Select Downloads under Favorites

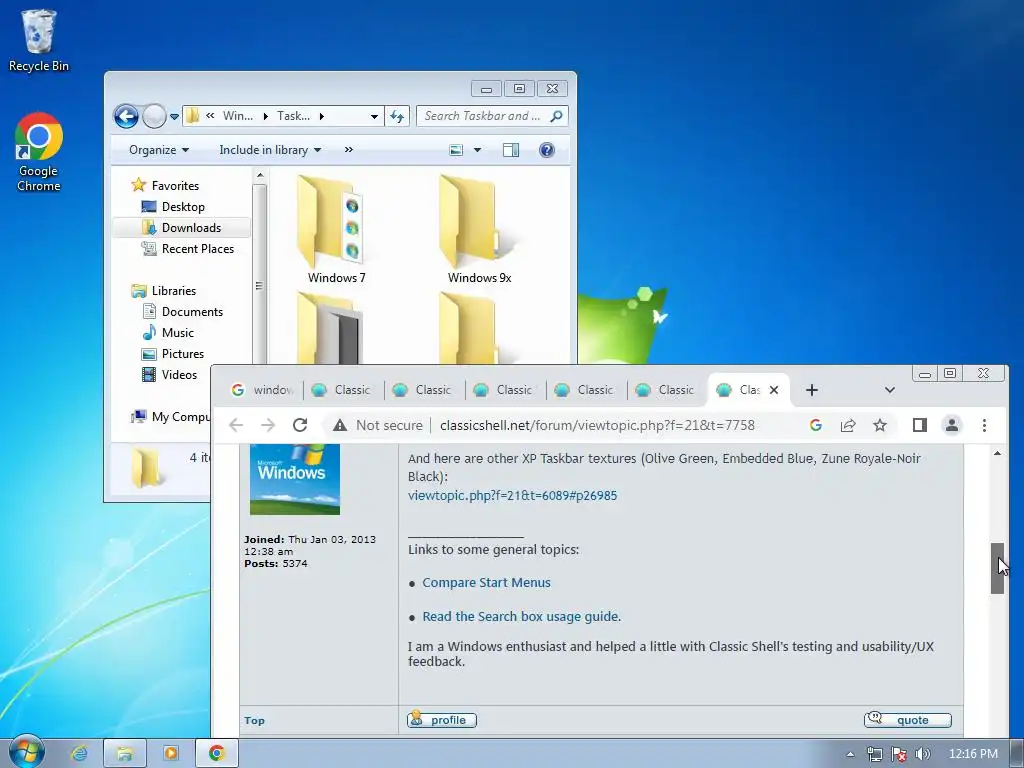182,228
